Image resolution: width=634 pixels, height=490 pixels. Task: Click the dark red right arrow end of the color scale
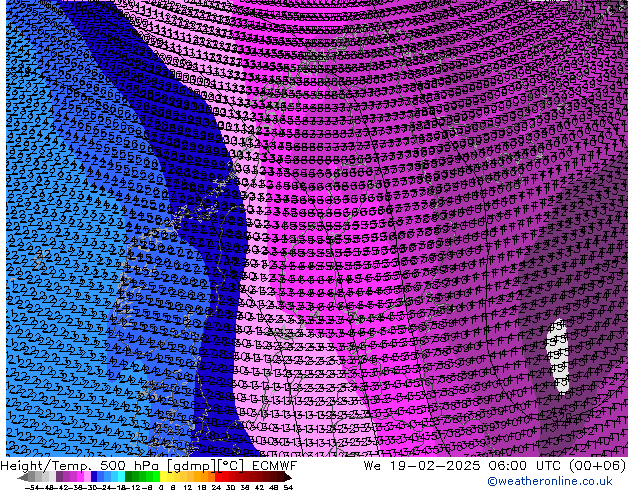[287, 477]
